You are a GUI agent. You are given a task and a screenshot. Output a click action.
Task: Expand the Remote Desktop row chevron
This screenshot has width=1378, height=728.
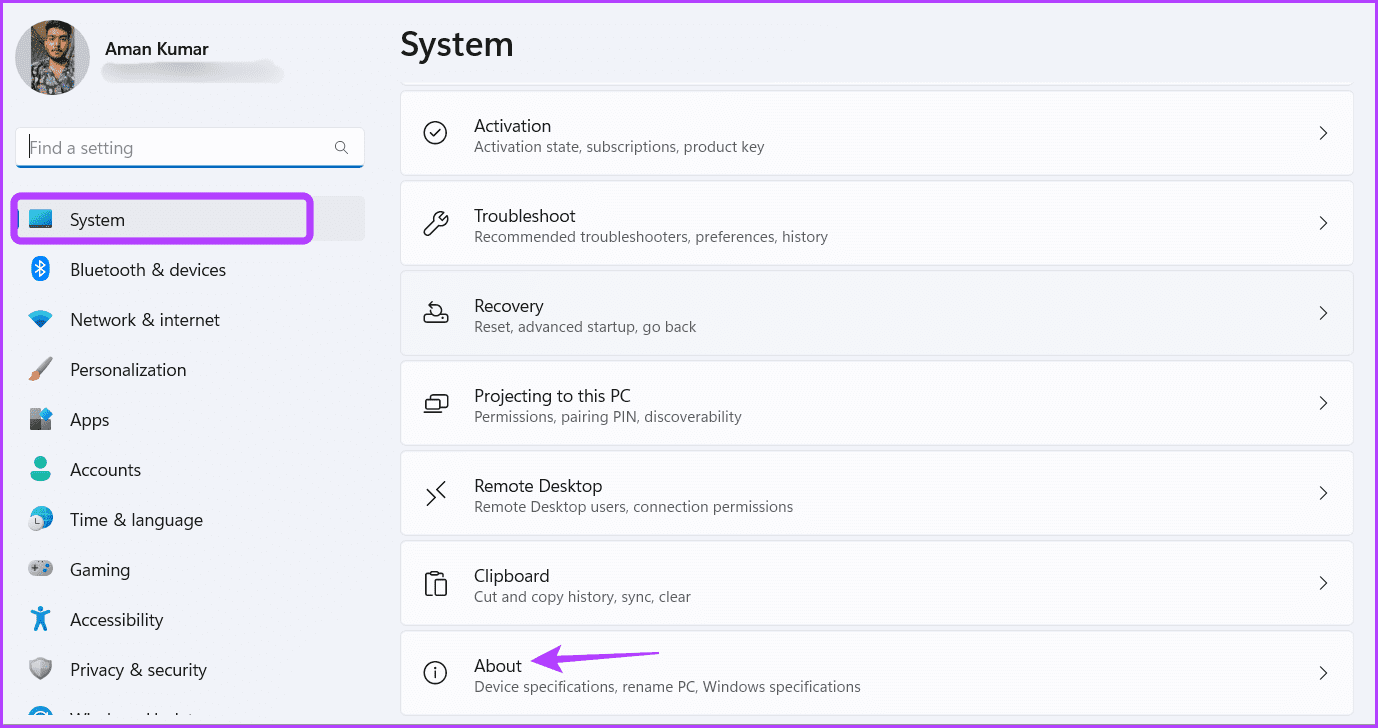pyautogui.click(x=1323, y=493)
